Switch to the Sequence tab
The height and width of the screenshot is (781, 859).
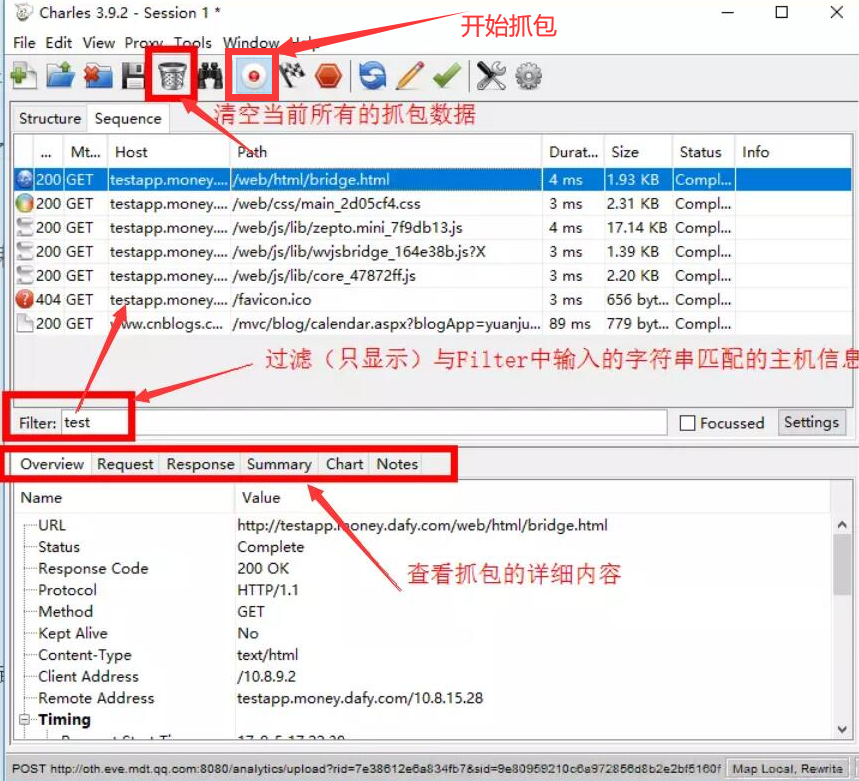[128, 118]
